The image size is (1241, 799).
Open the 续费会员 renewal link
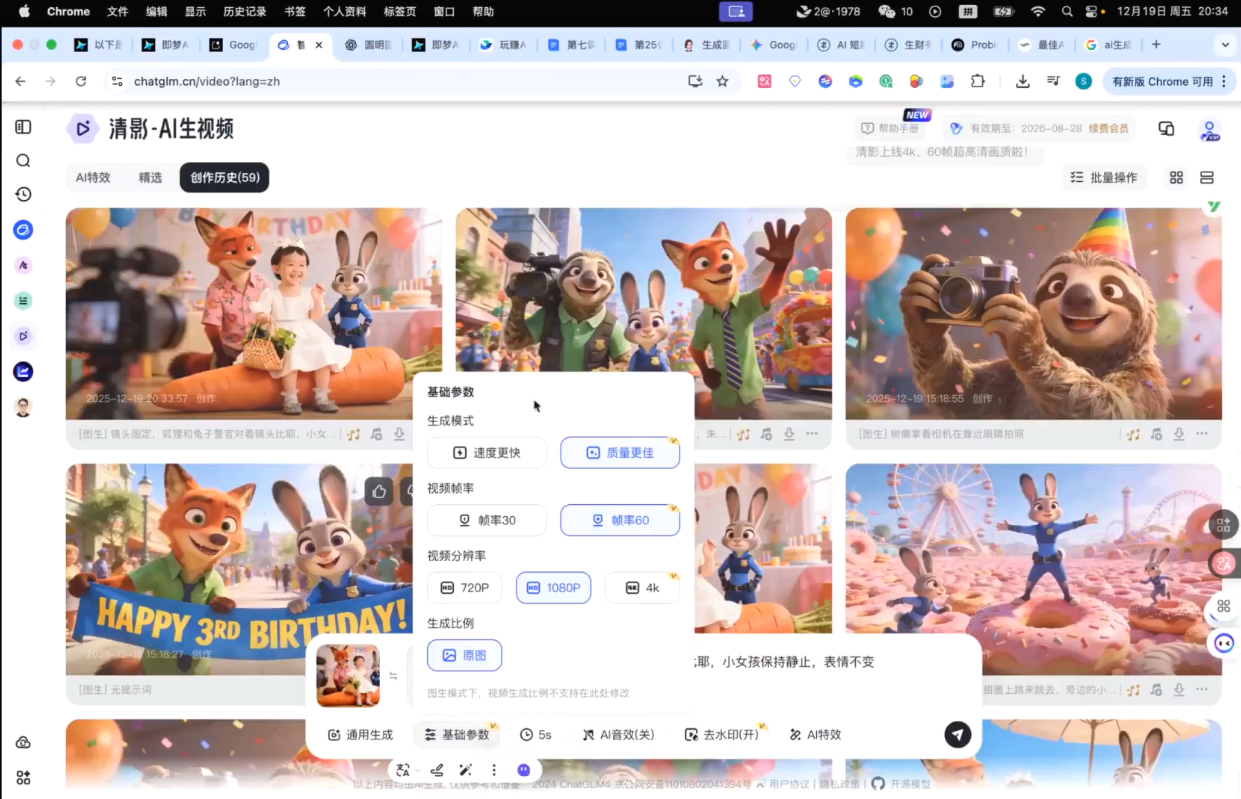(1109, 128)
